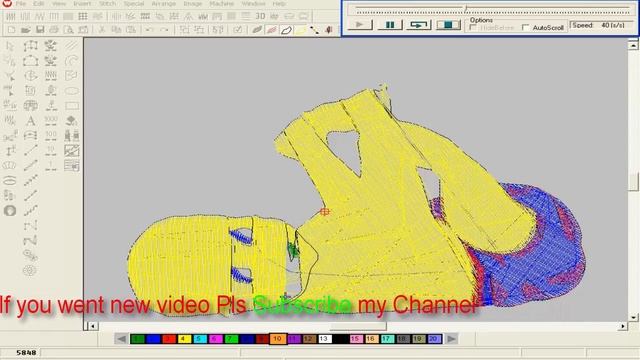This screenshot has width=640, height=360.
Task: Select green color 7 in palette
Action: (231, 339)
